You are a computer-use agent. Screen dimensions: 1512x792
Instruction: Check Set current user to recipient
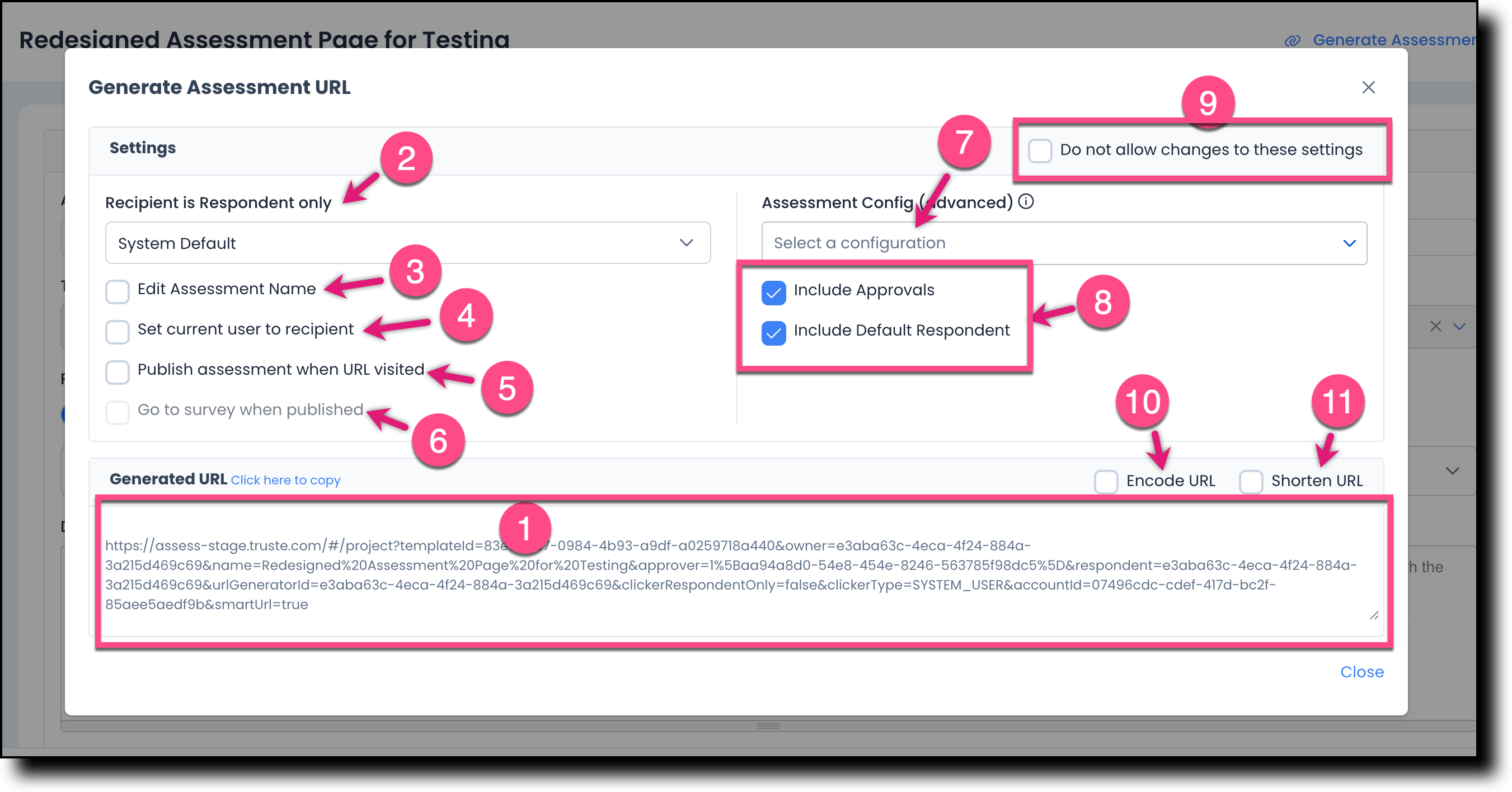click(x=118, y=332)
